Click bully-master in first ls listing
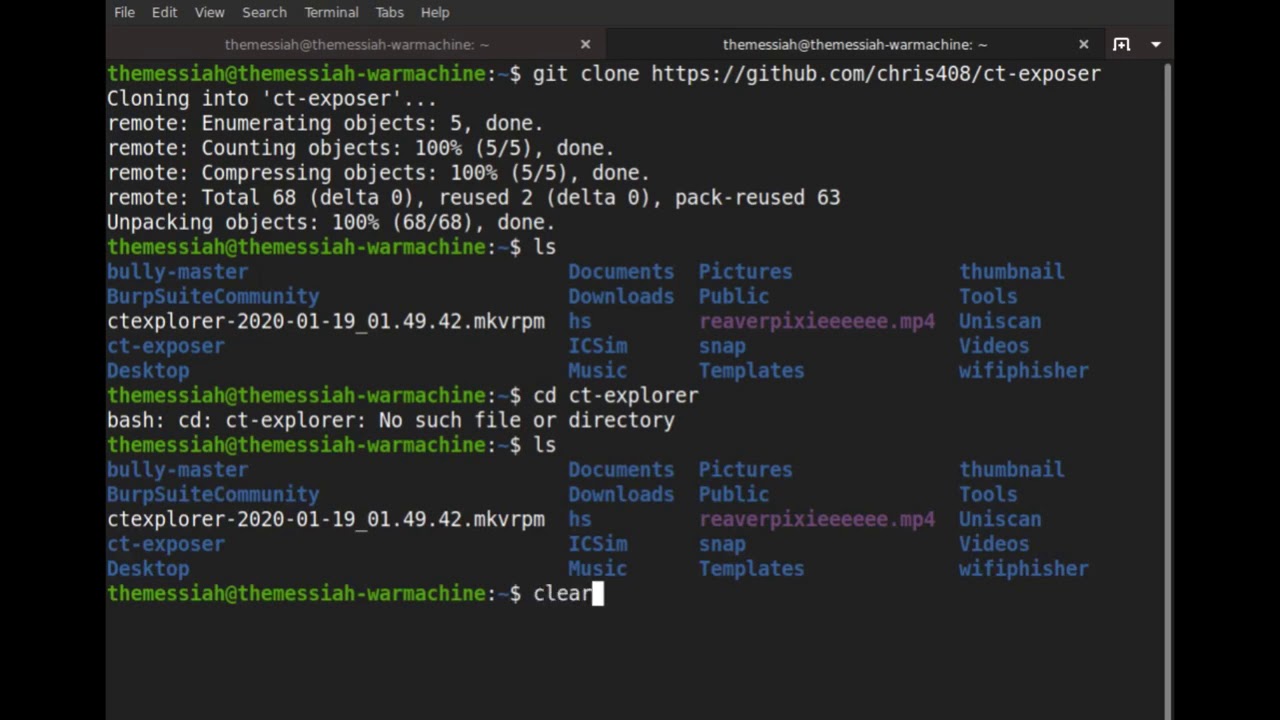 (177, 272)
